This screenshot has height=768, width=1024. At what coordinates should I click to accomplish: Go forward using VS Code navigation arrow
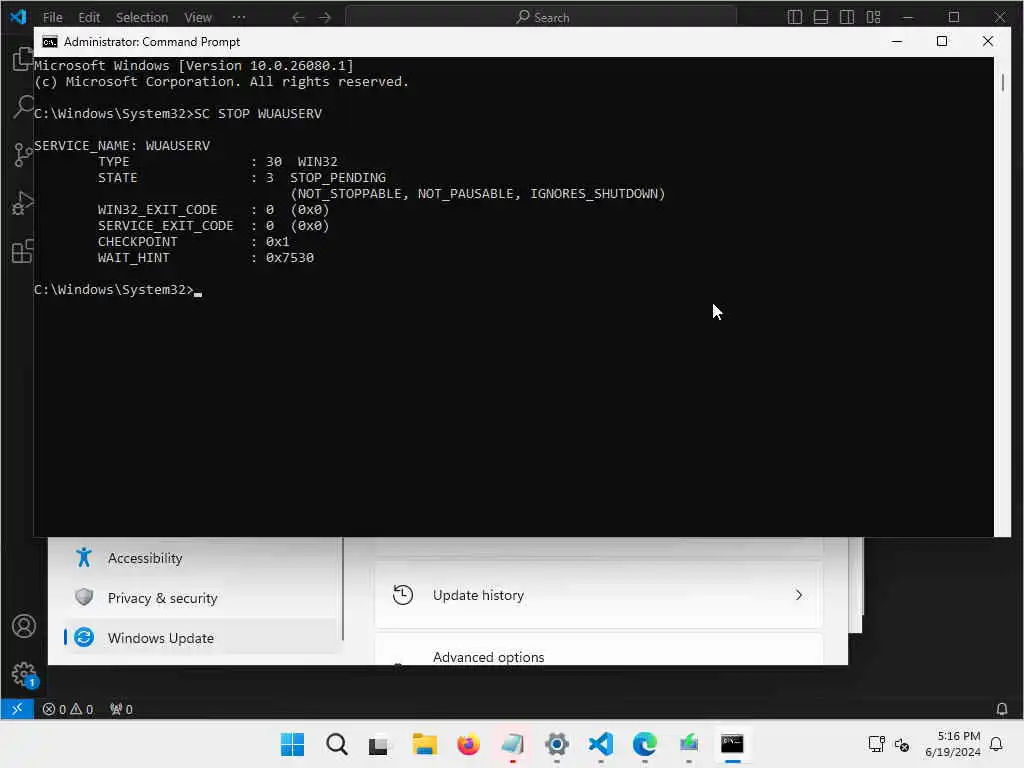[325, 17]
